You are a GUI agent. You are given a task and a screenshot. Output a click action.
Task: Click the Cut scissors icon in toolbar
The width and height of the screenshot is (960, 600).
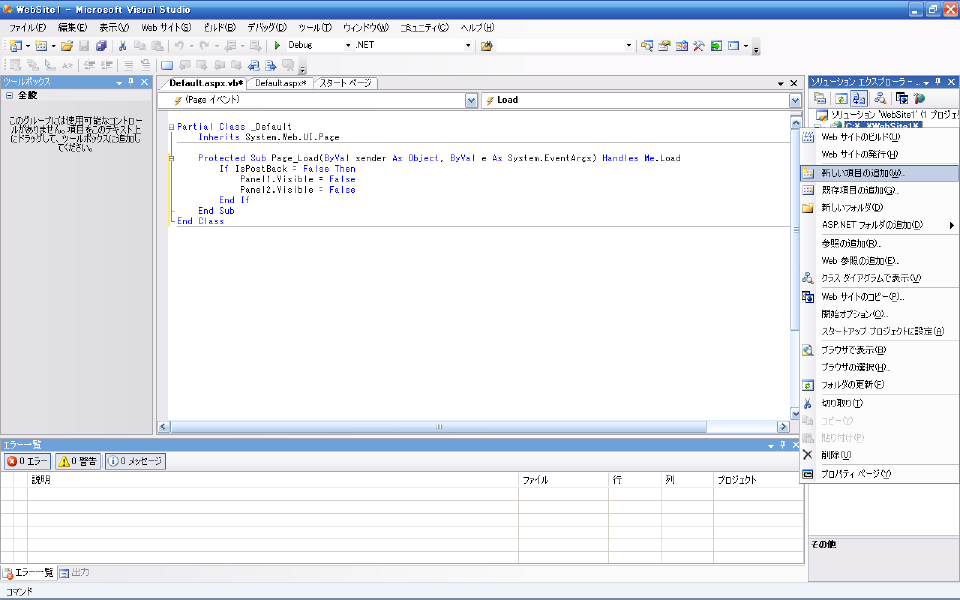coord(123,46)
